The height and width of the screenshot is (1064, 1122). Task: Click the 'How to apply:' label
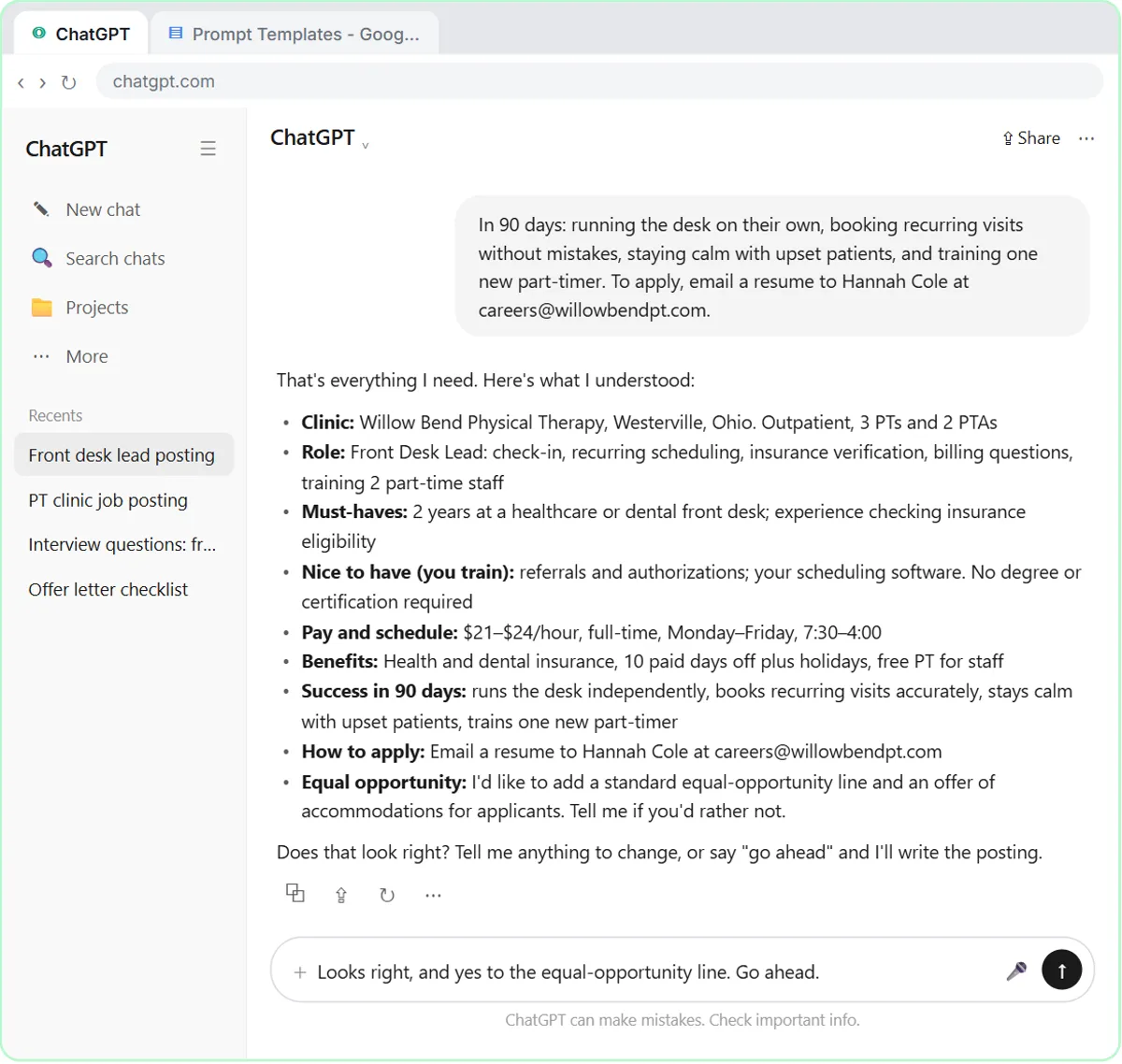(x=363, y=752)
